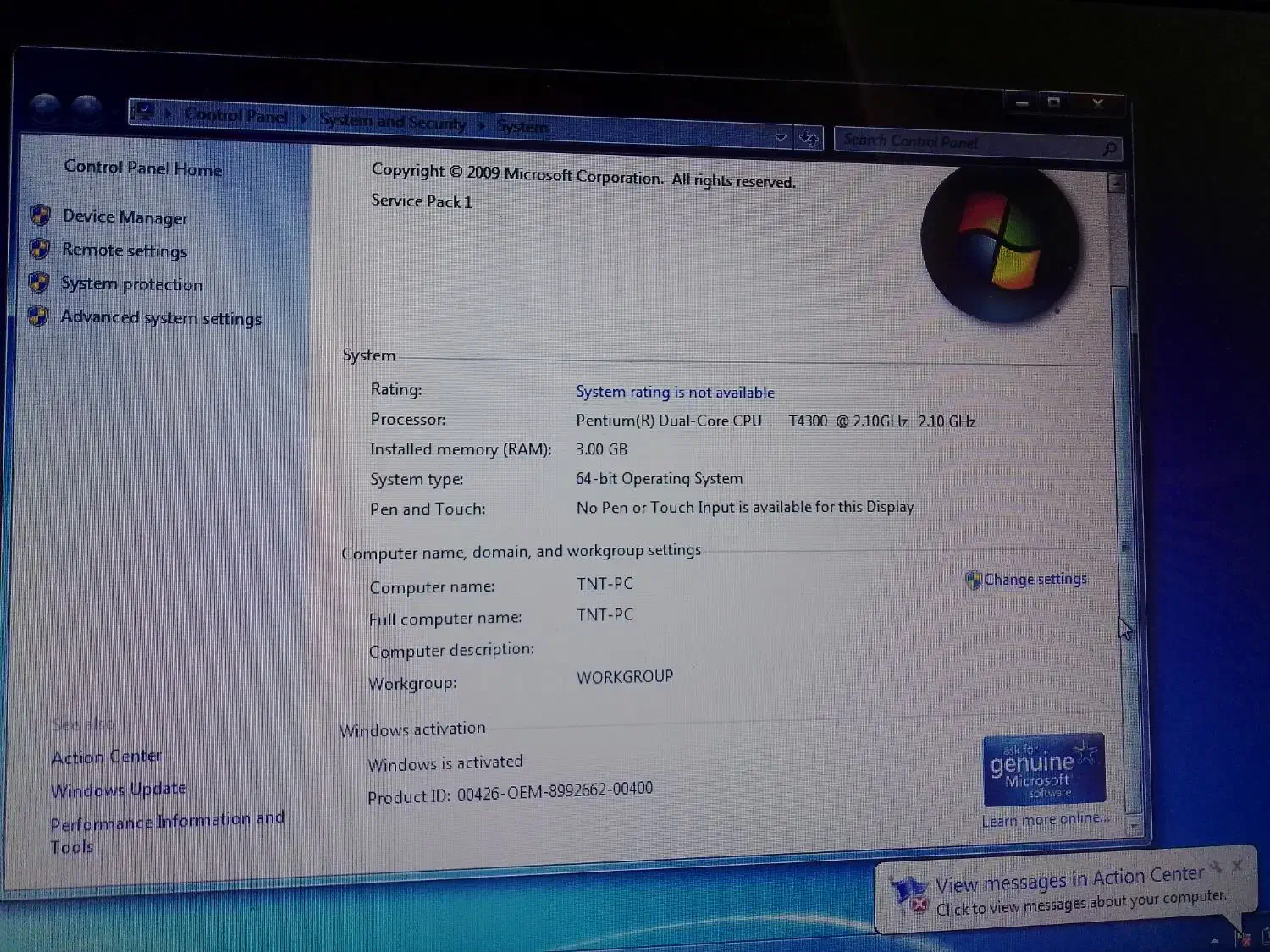Open Performance Information and Tools
1270x952 pixels.
(x=167, y=833)
